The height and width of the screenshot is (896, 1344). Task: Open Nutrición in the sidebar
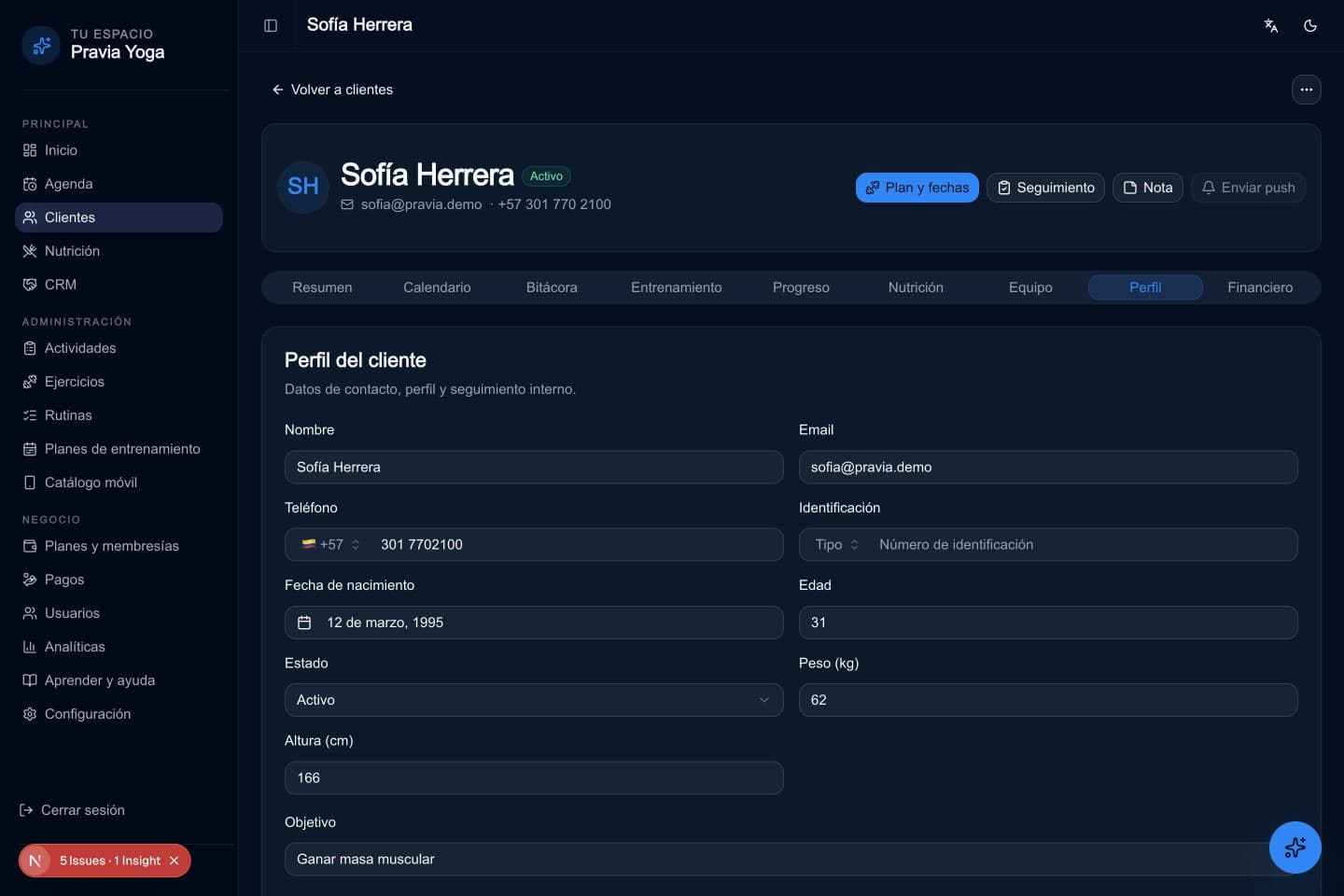point(119,251)
